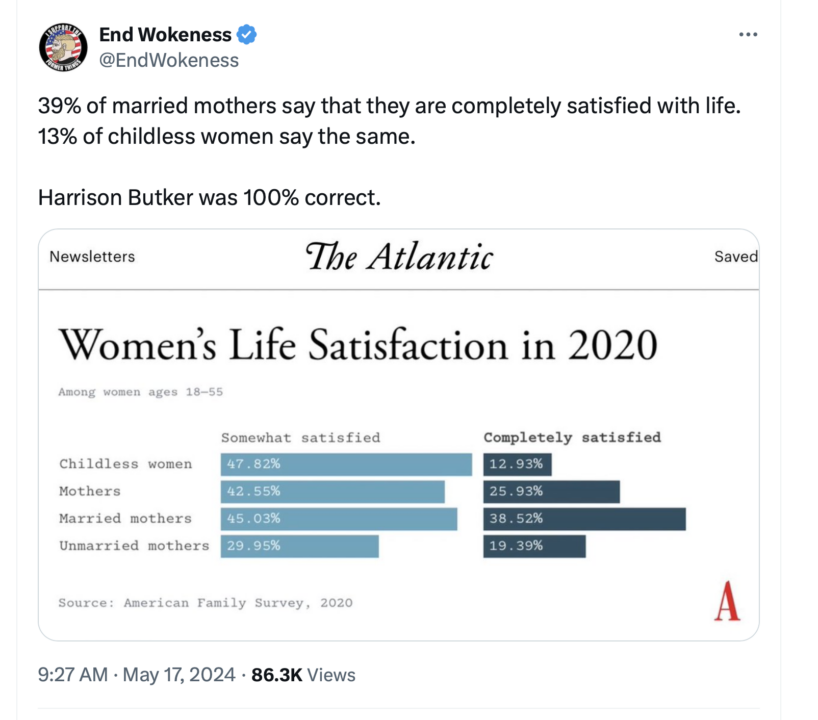Click the 'Harrison Butker was 100% correct' text
This screenshot has width=818, height=720.
(209, 197)
